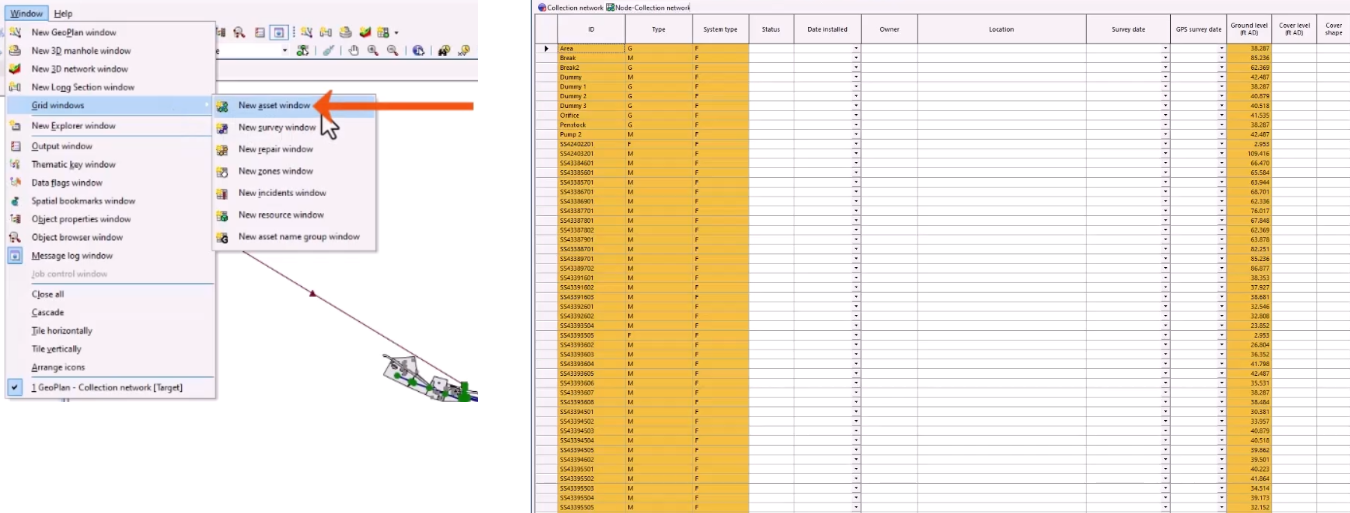
Task: Click the Owner column header
Action: 889,29
